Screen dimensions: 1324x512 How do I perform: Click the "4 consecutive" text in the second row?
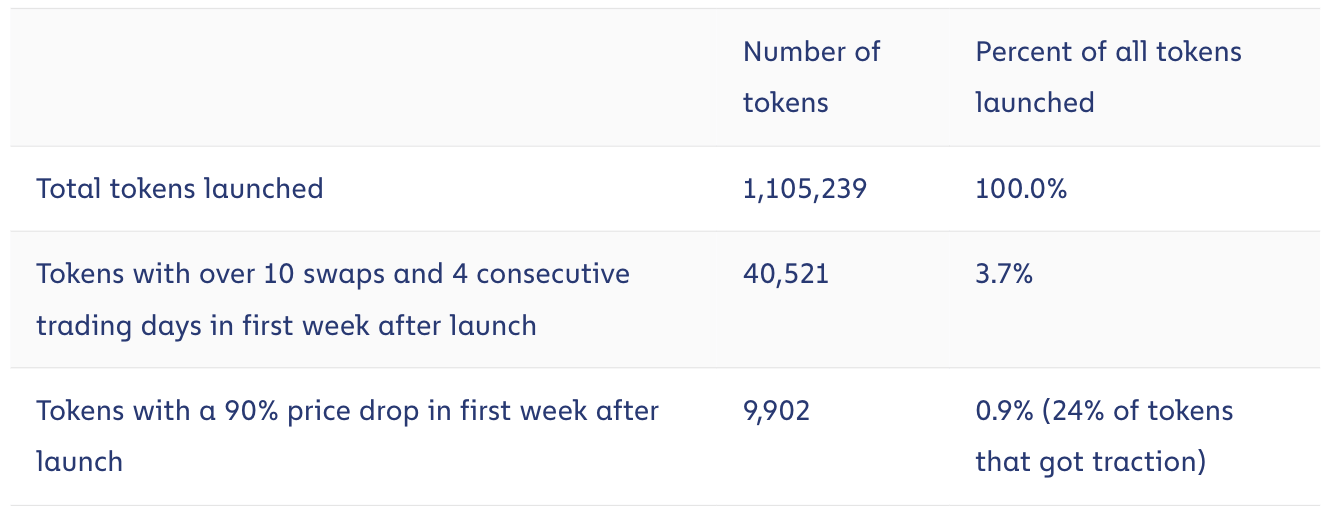pos(540,274)
